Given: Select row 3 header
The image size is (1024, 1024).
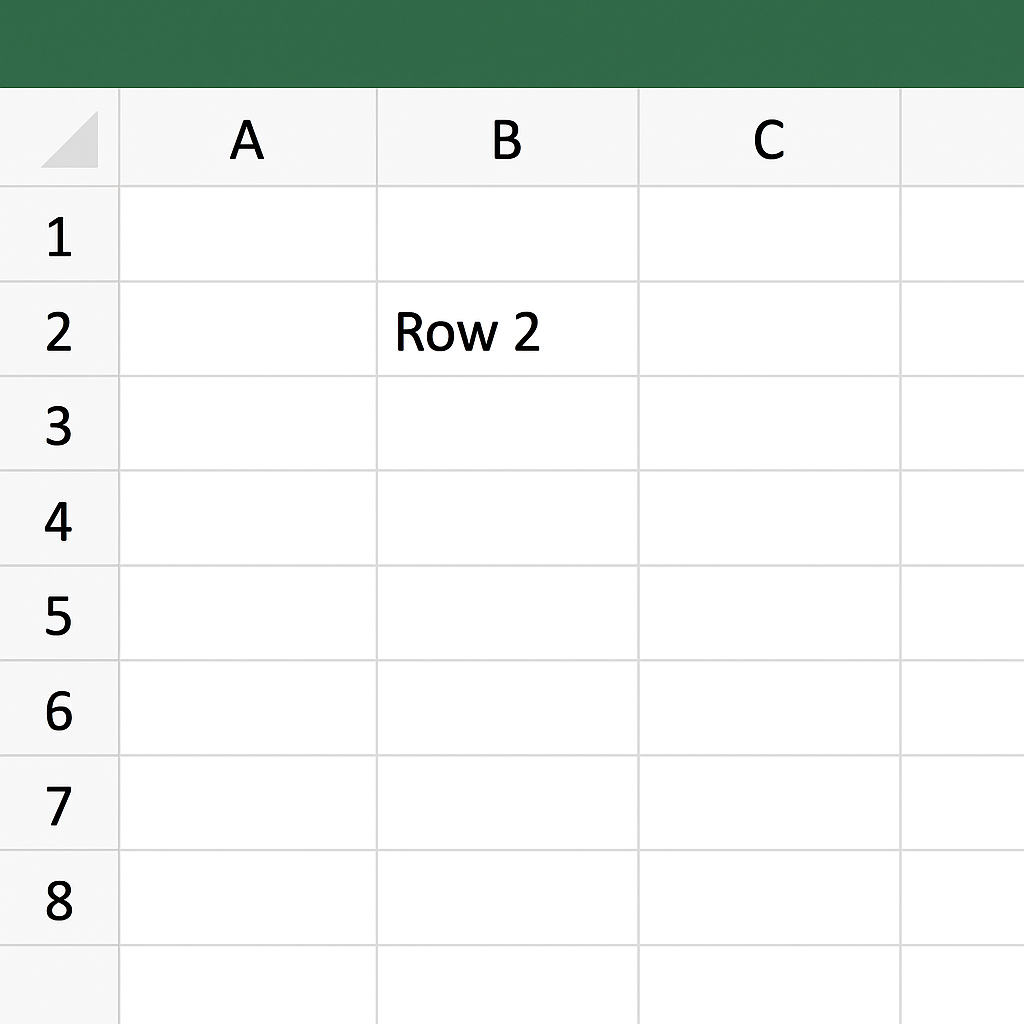Looking at the screenshot, I should 59,423.
